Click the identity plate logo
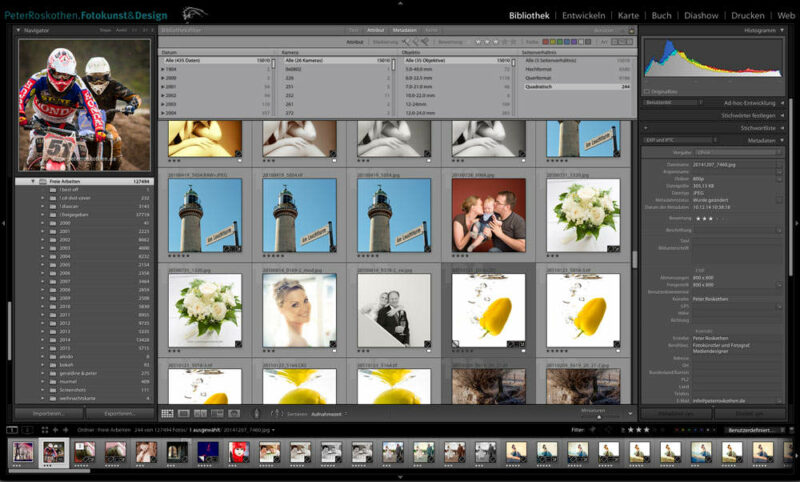The height and width of the screenshot is (482, 800). pos(194,13)
